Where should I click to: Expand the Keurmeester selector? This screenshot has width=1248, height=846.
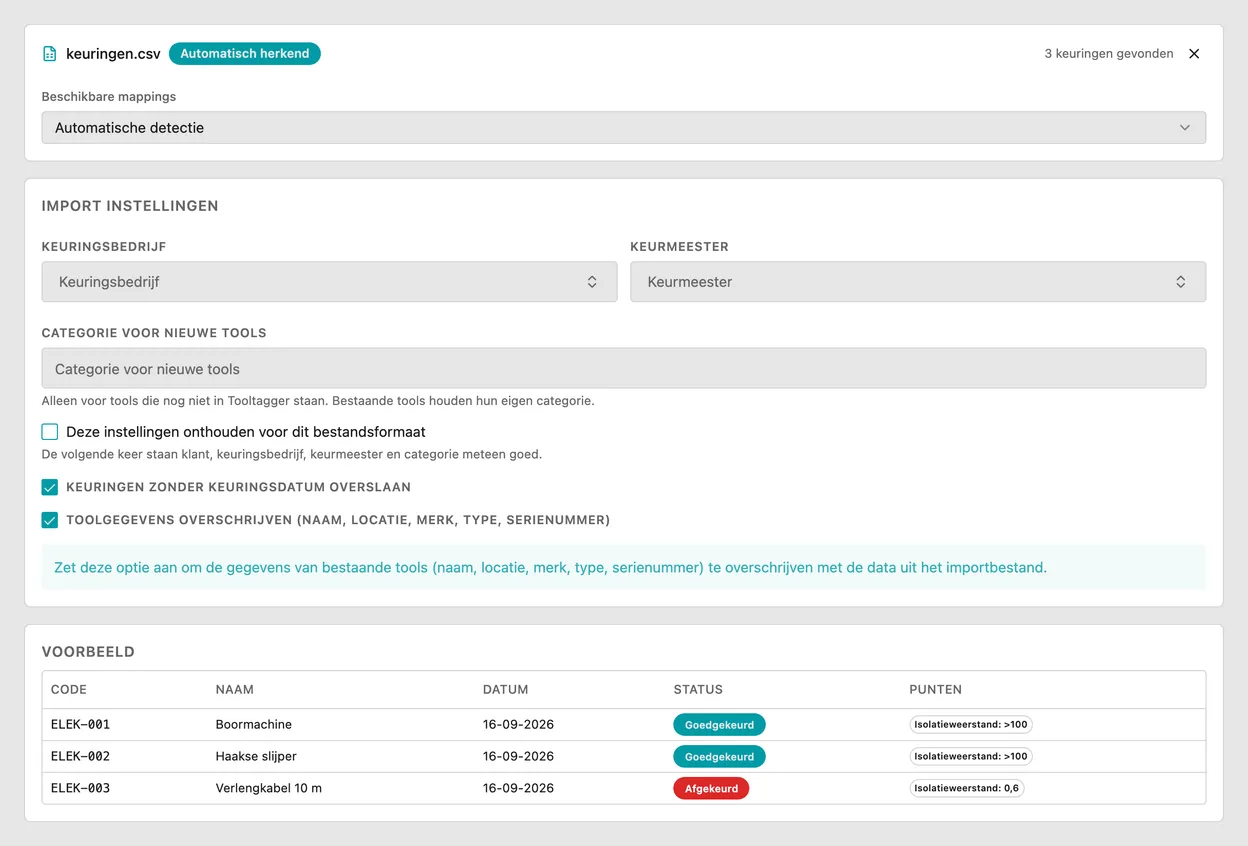coord(918,282)
